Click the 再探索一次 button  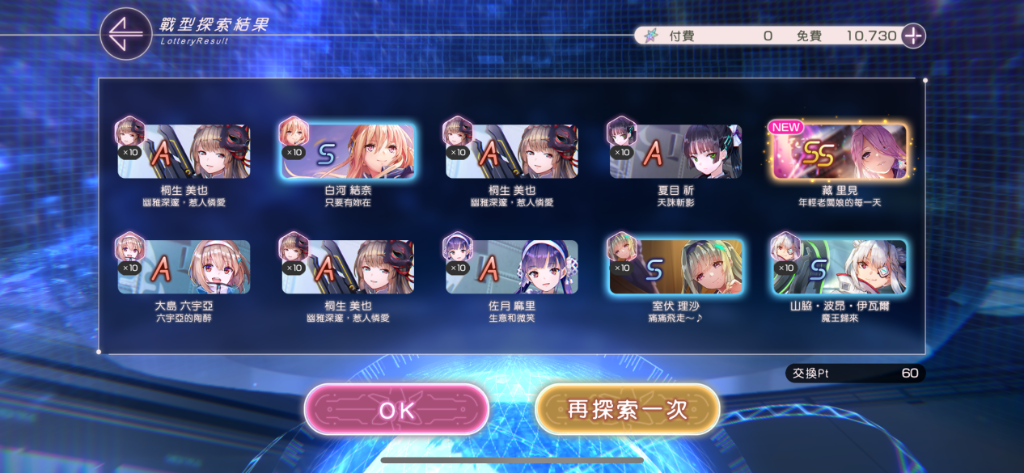click(x=628, y=410)
